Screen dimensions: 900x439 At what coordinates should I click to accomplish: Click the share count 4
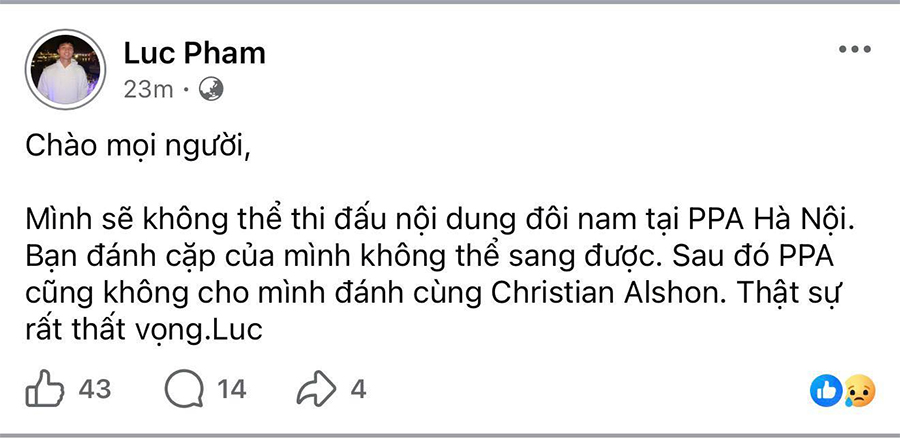coord(358,389)
